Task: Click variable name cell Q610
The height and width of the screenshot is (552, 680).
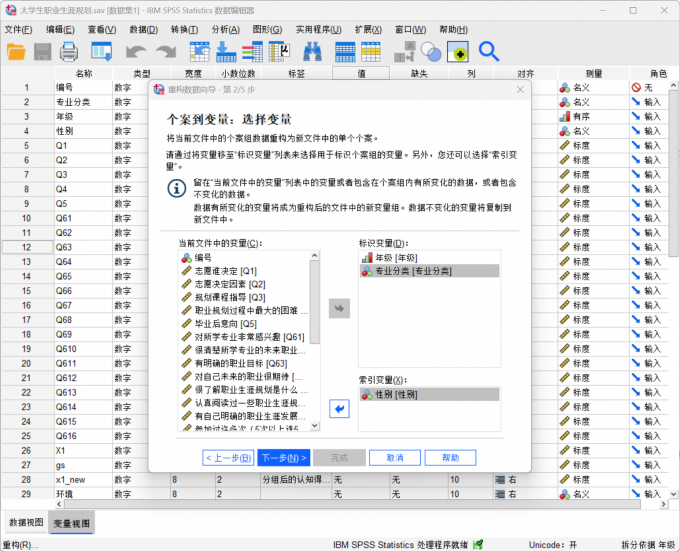Action: pyautogui.click(x=83, y=349)
